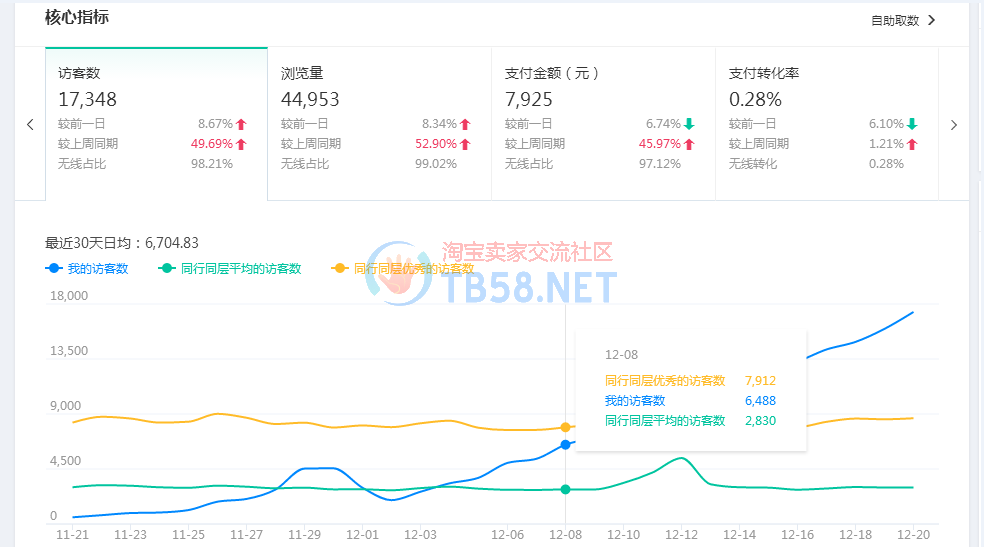This screenshot has height=547, width=984.
Task: Click red up arrow beside 1.21% in 支付转化率
Action: (x=912, y=144)
